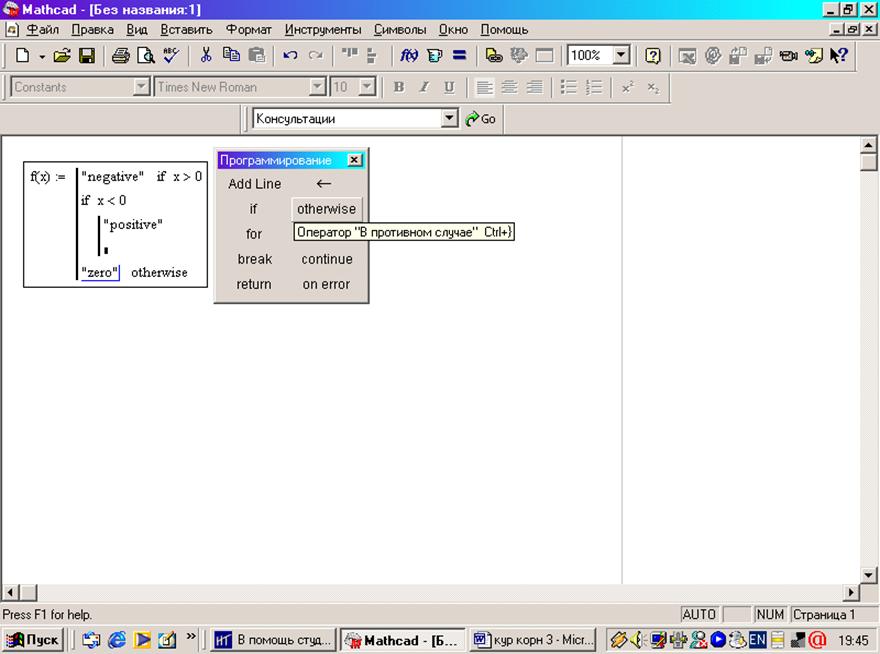The height and width of the screenshot is (654, 880).
Task: Click the horizontal scrollbar right arrow
Action: [x=852, y=592]
